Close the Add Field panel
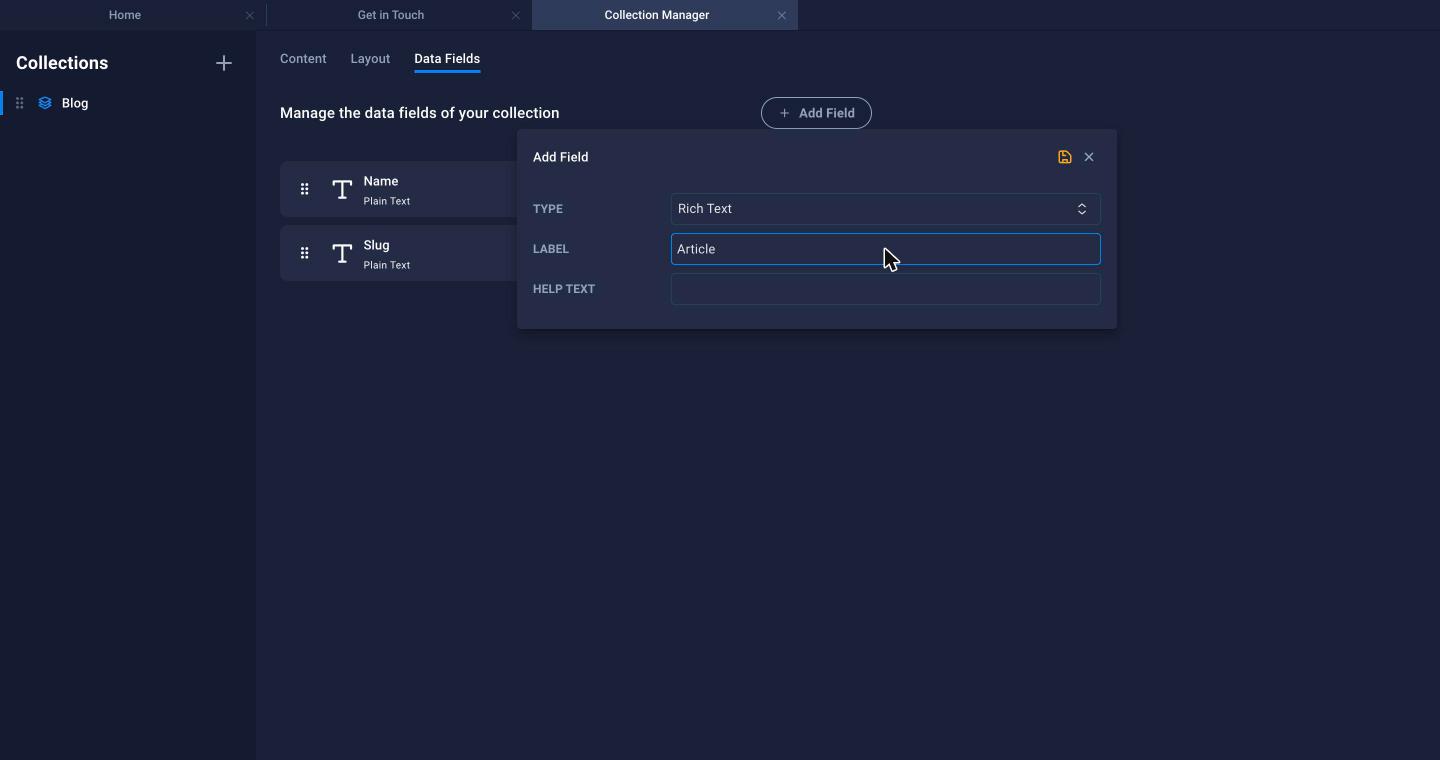This screenshot has height=760, width=1440. (x=1089, y=157)
